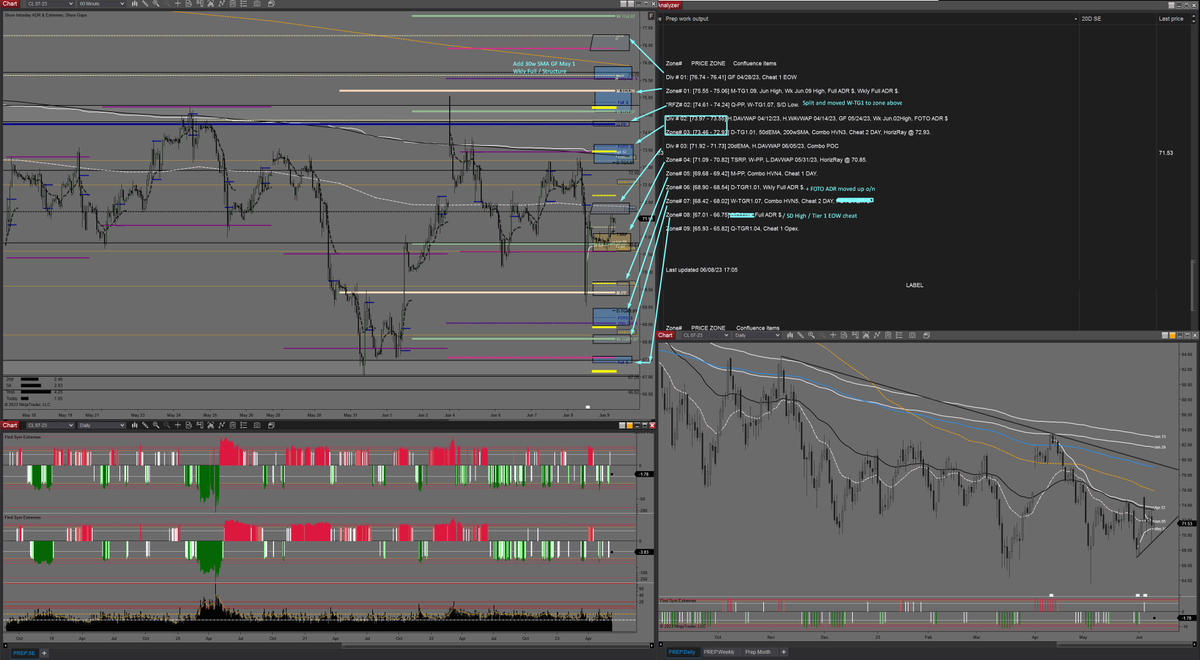
Task: Click orange link square on lower-right Daily chart
Action: pos(1172,335)
